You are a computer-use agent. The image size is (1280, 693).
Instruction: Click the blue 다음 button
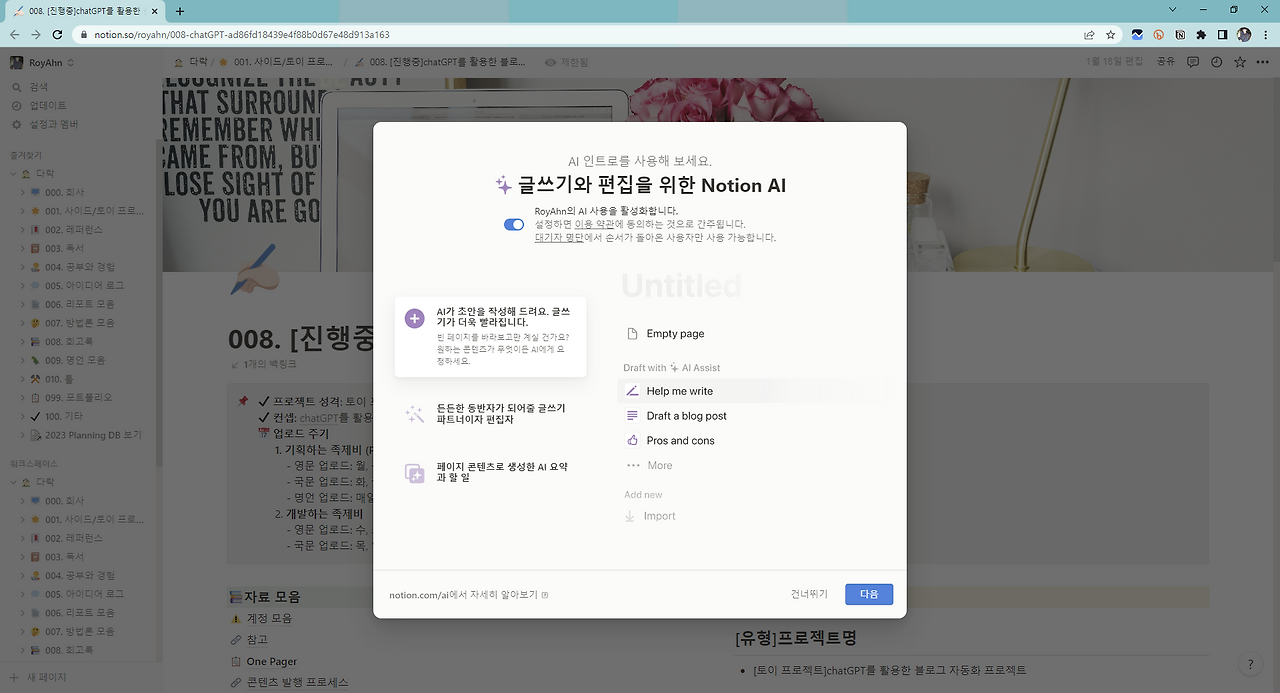tap(869, 594)
